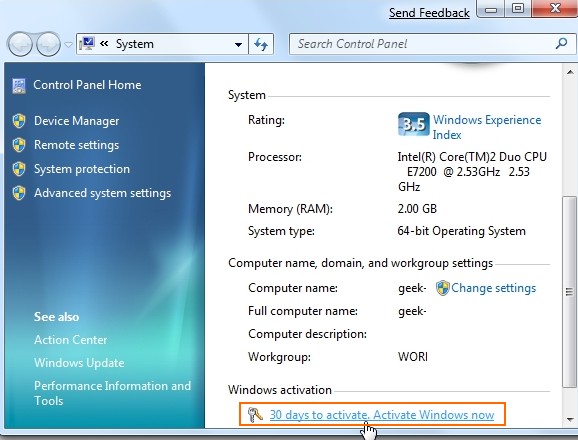This screenshot has height=440, width=578.
Task: Click the Forward navigation arrow button
Action: click(x=48, y=44)
